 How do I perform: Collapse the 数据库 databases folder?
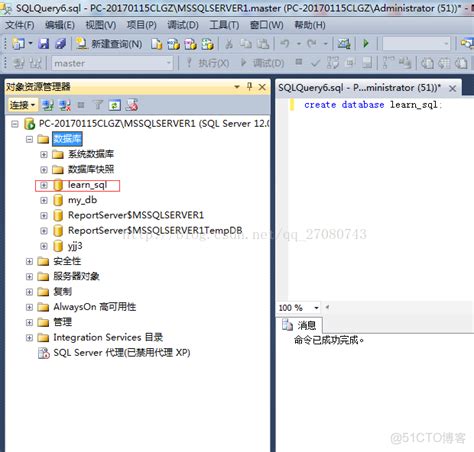29,139
